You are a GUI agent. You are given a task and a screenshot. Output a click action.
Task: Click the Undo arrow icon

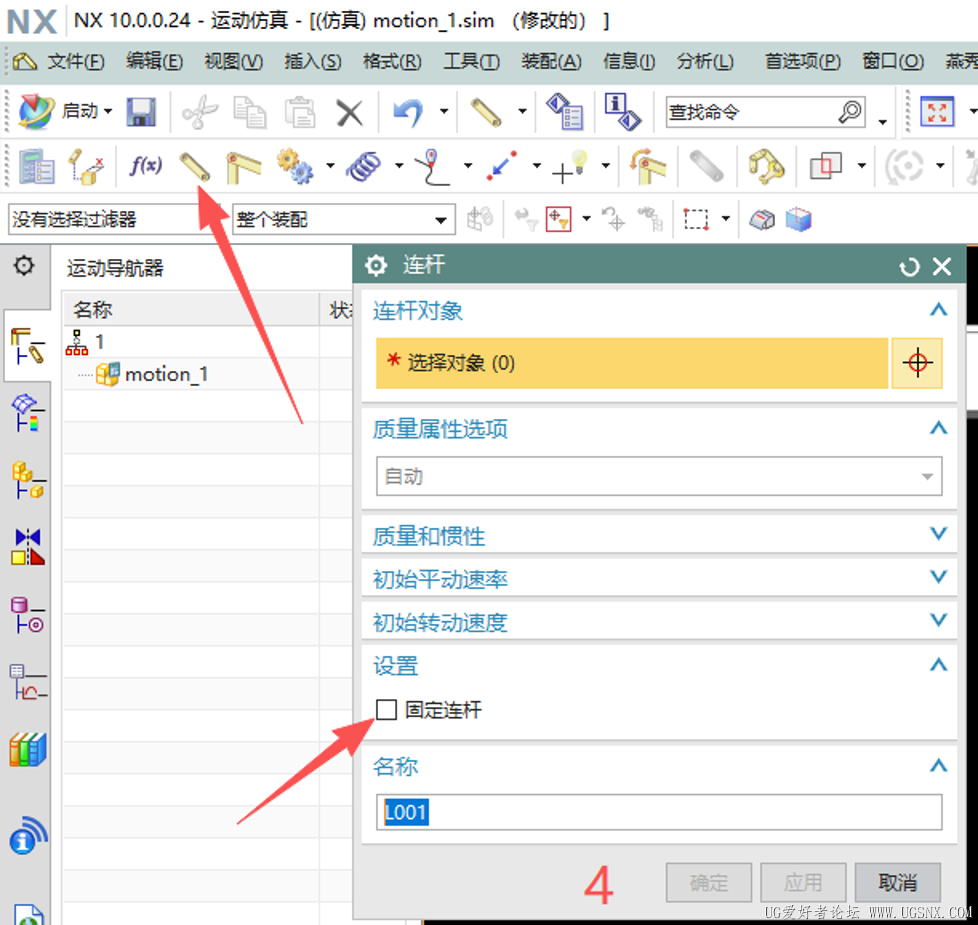click(x=409, y=113)
